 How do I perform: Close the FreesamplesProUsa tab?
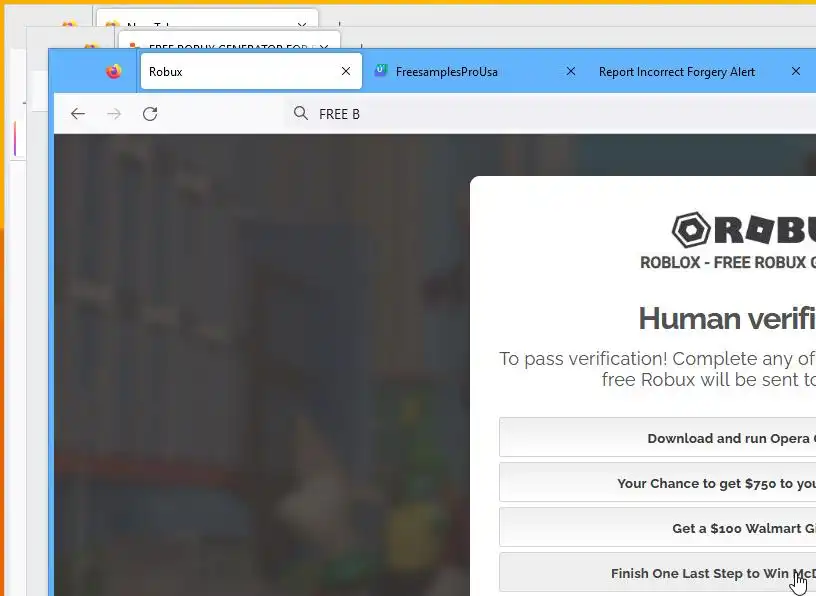[570, 71]
